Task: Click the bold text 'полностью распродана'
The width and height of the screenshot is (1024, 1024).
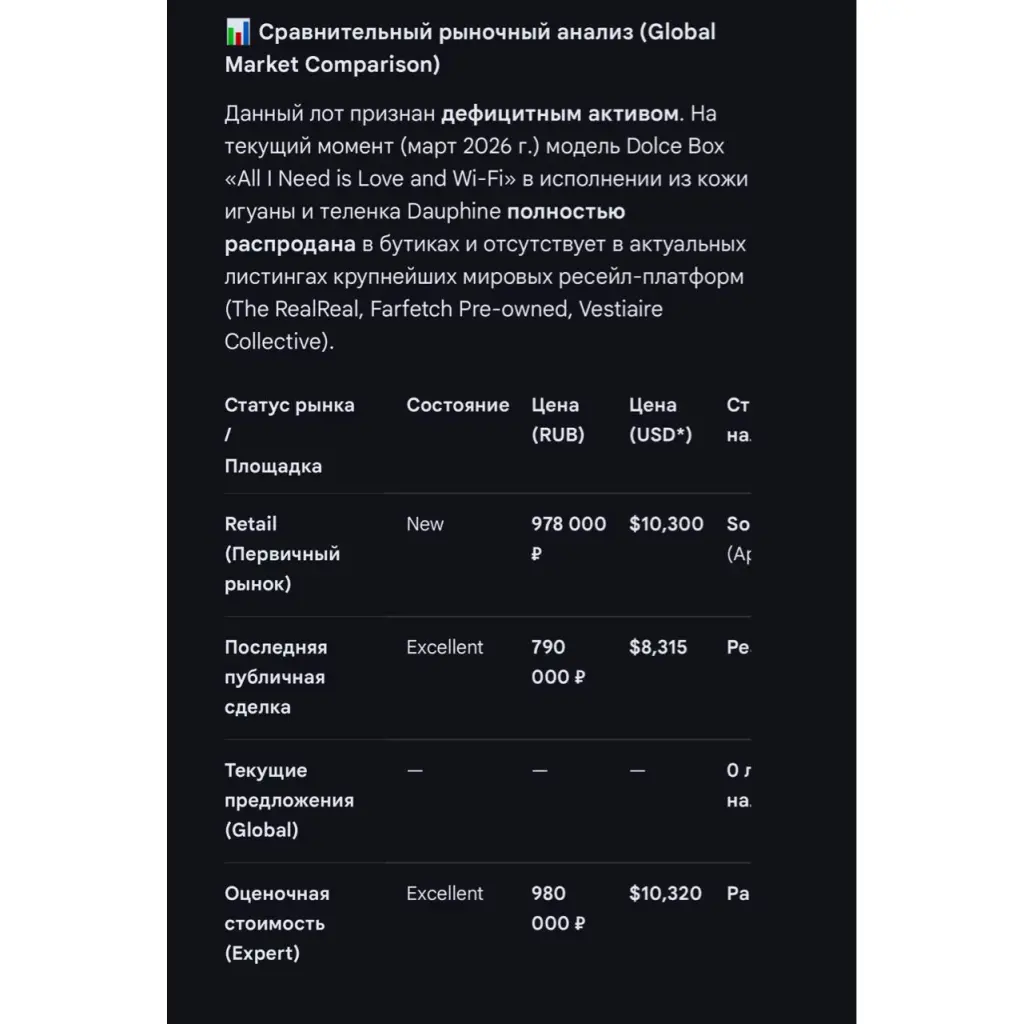Action: (x=425, y=228)
